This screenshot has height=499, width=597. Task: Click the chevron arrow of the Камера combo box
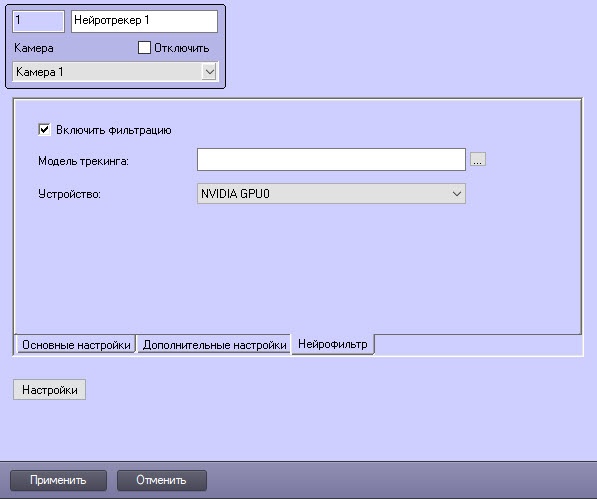(x=209, y=72)
